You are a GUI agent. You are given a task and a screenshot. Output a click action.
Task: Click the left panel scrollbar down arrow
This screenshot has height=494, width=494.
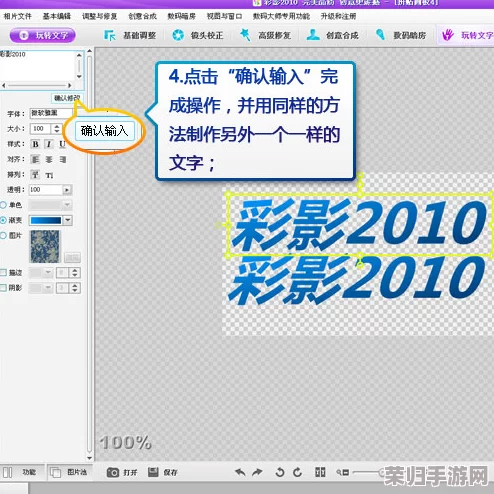[89, 458]
